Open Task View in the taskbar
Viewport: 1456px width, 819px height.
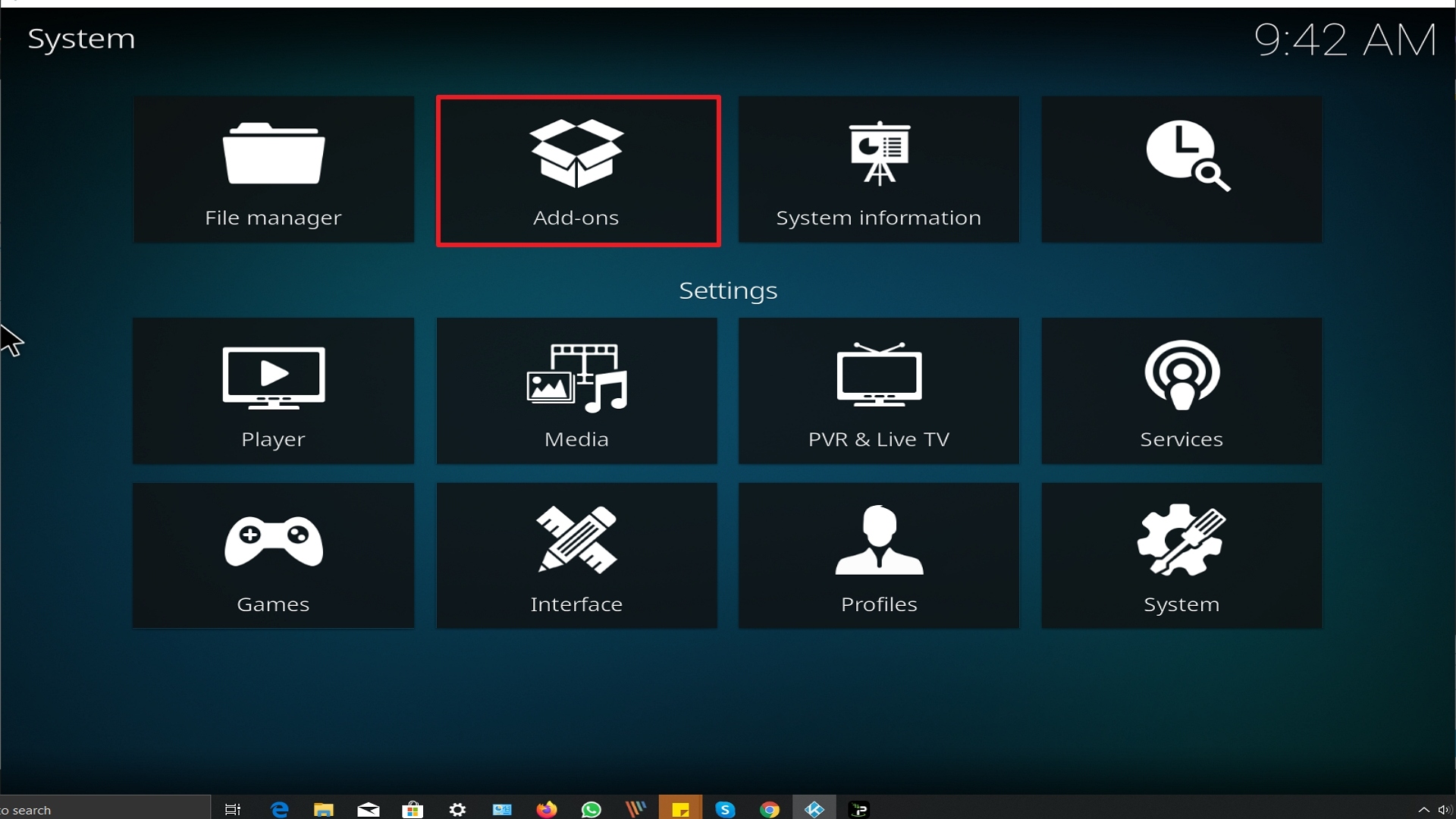coord(233,809)
